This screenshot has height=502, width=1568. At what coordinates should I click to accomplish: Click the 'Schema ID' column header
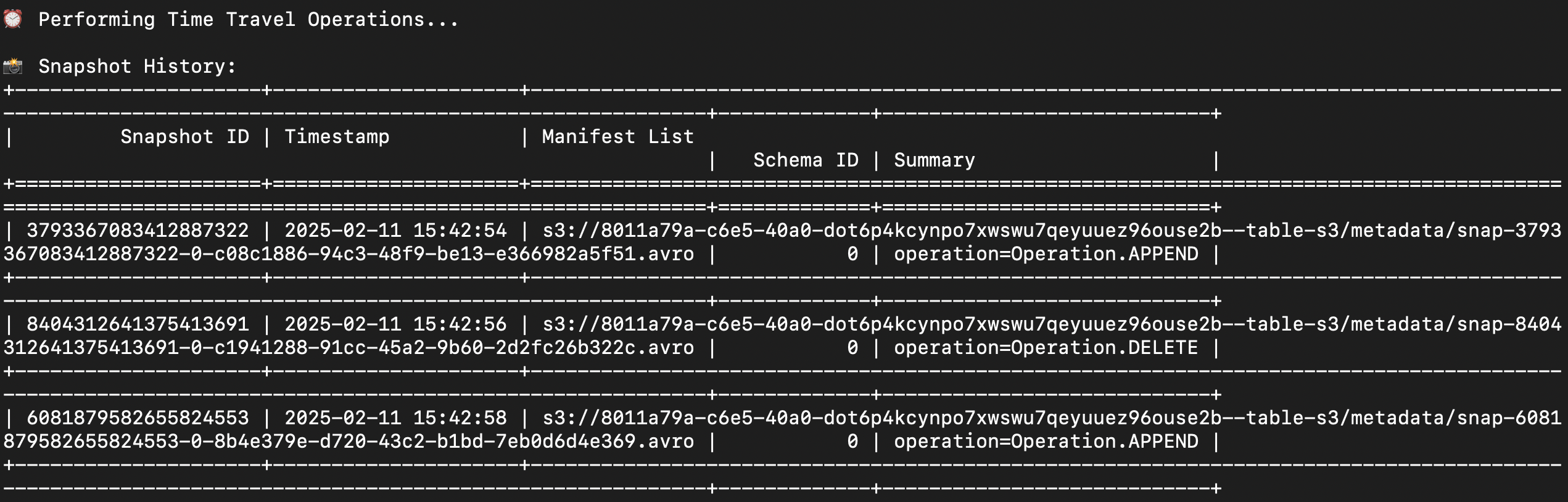(806, 160)
